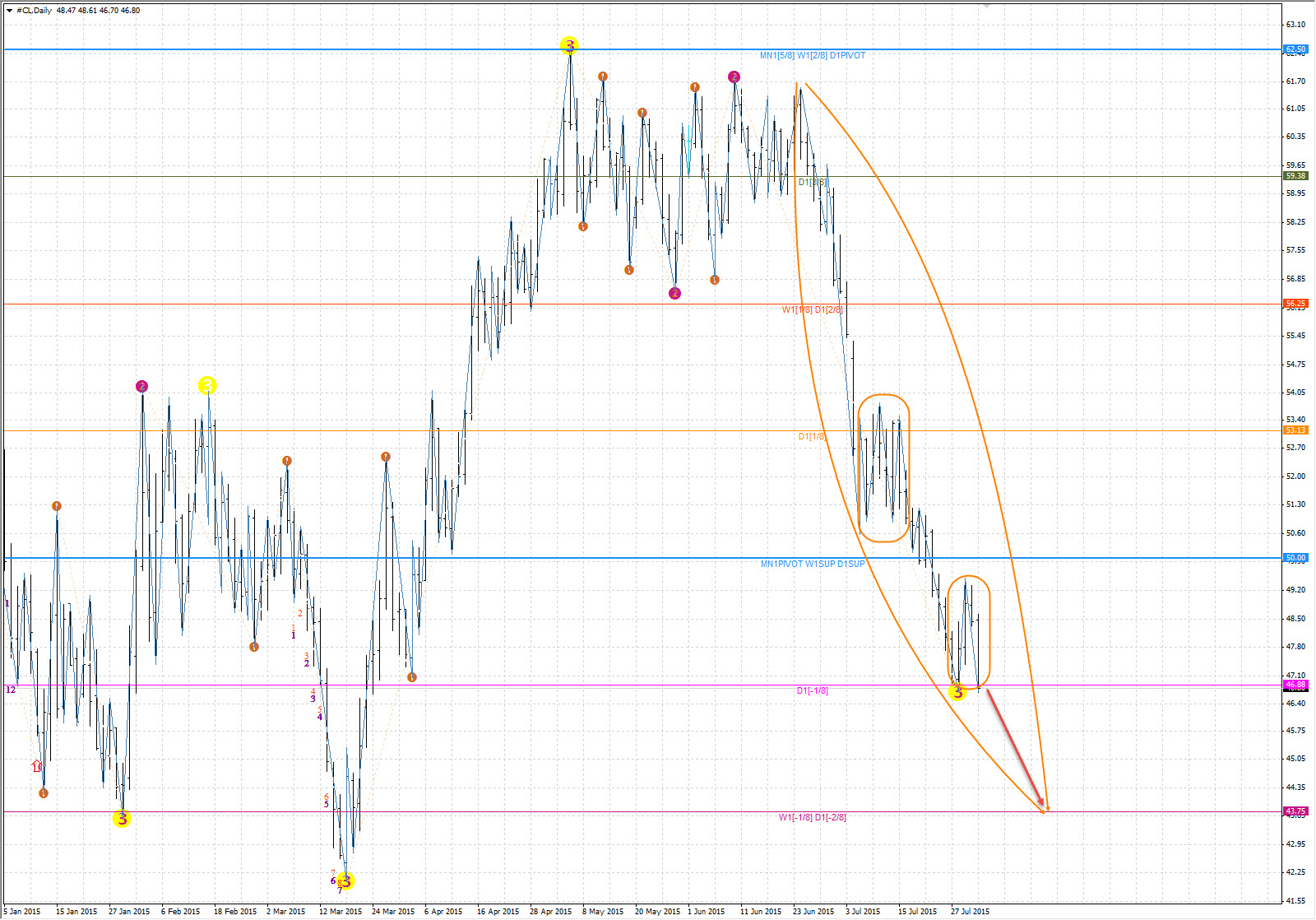The width and height of the screenshot is (1316, 920).
Task: Open the dropdown arrow beside #CL,Daily
Action: pyautogui.click(x=9, y=11)
